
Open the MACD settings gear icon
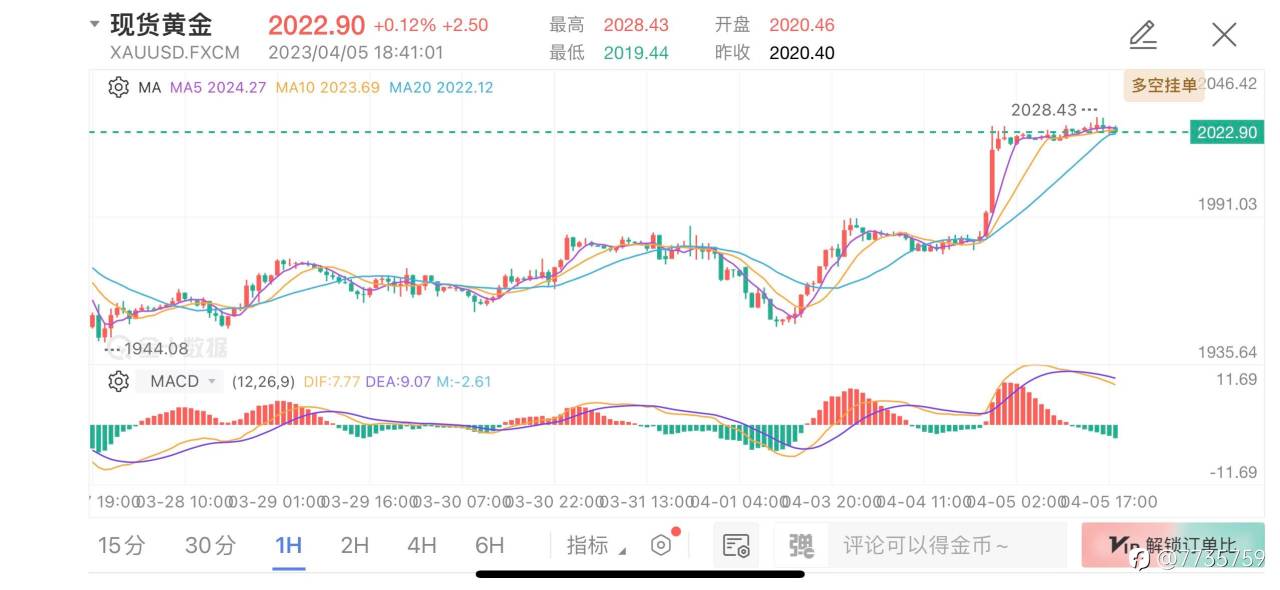[118, 381]
